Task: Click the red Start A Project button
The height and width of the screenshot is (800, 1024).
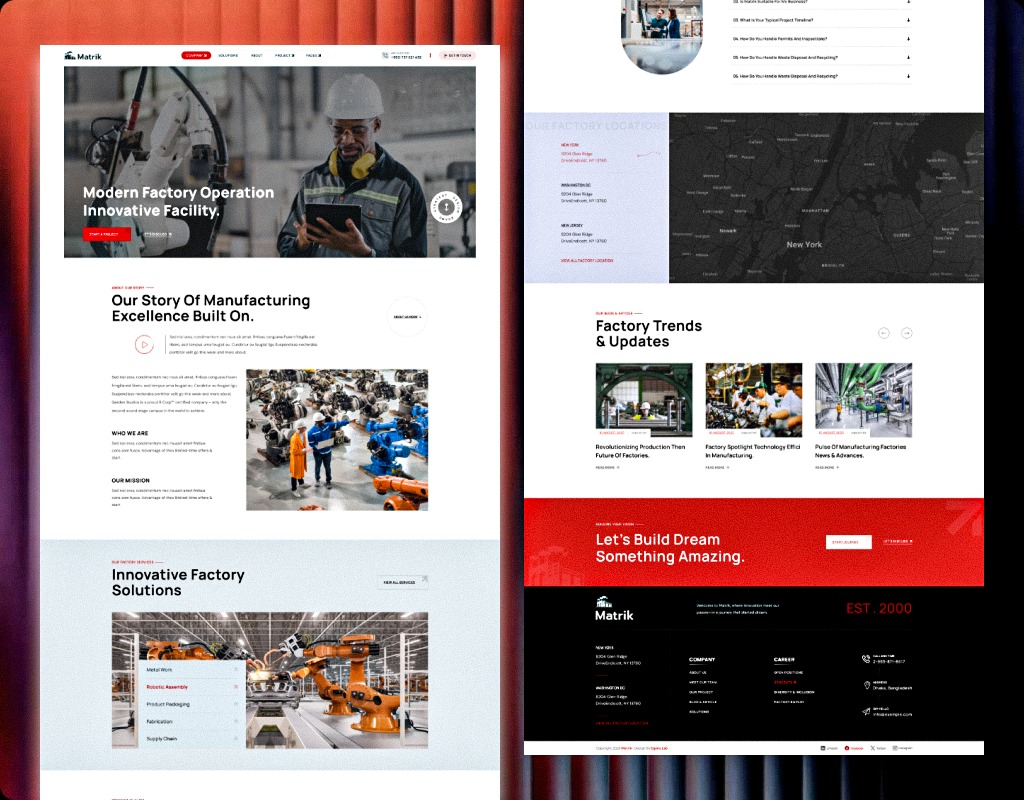Action: click(106, 234)
